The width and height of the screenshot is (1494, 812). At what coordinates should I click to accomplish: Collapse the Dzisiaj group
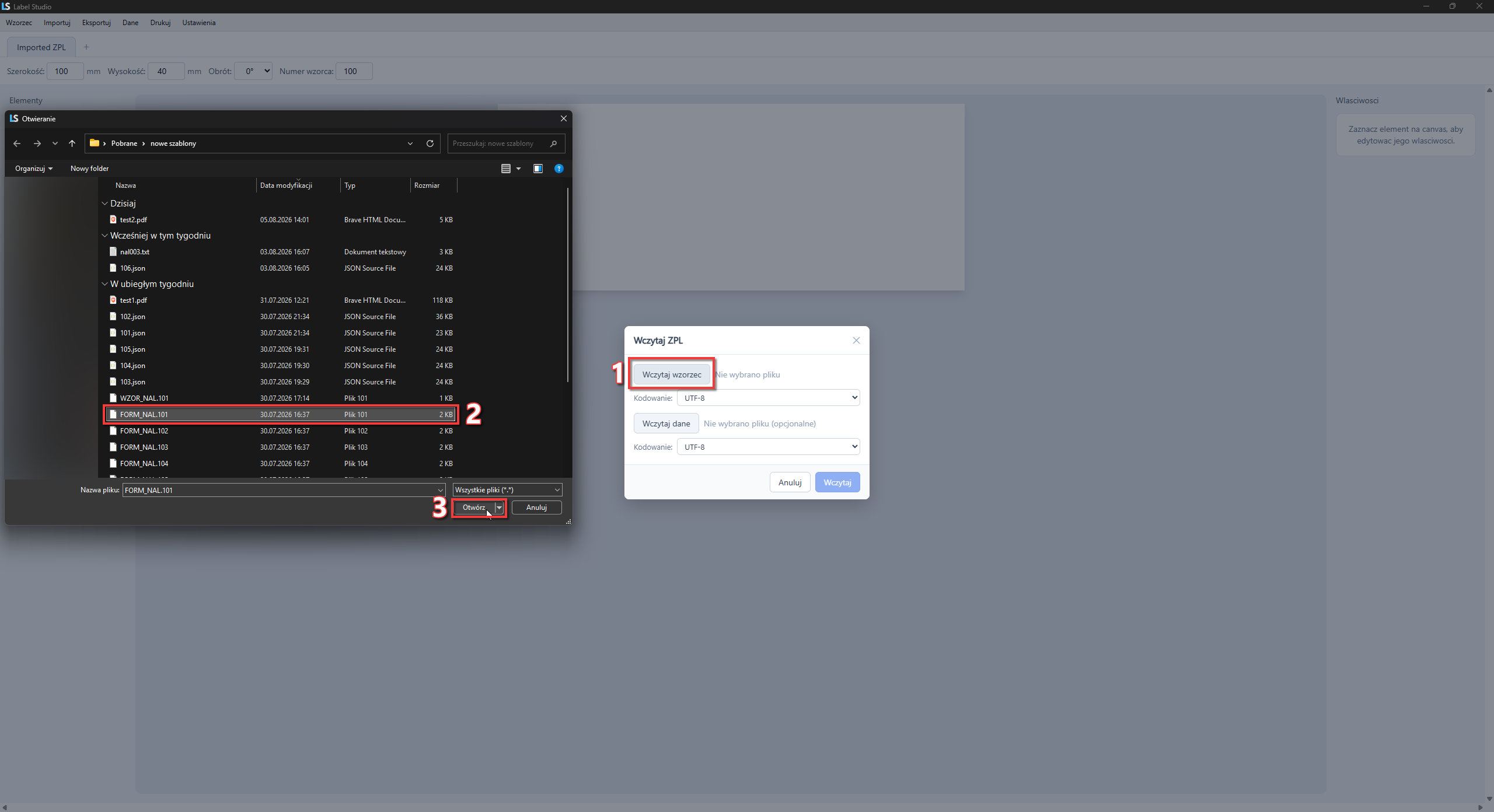tap(105, 204)
